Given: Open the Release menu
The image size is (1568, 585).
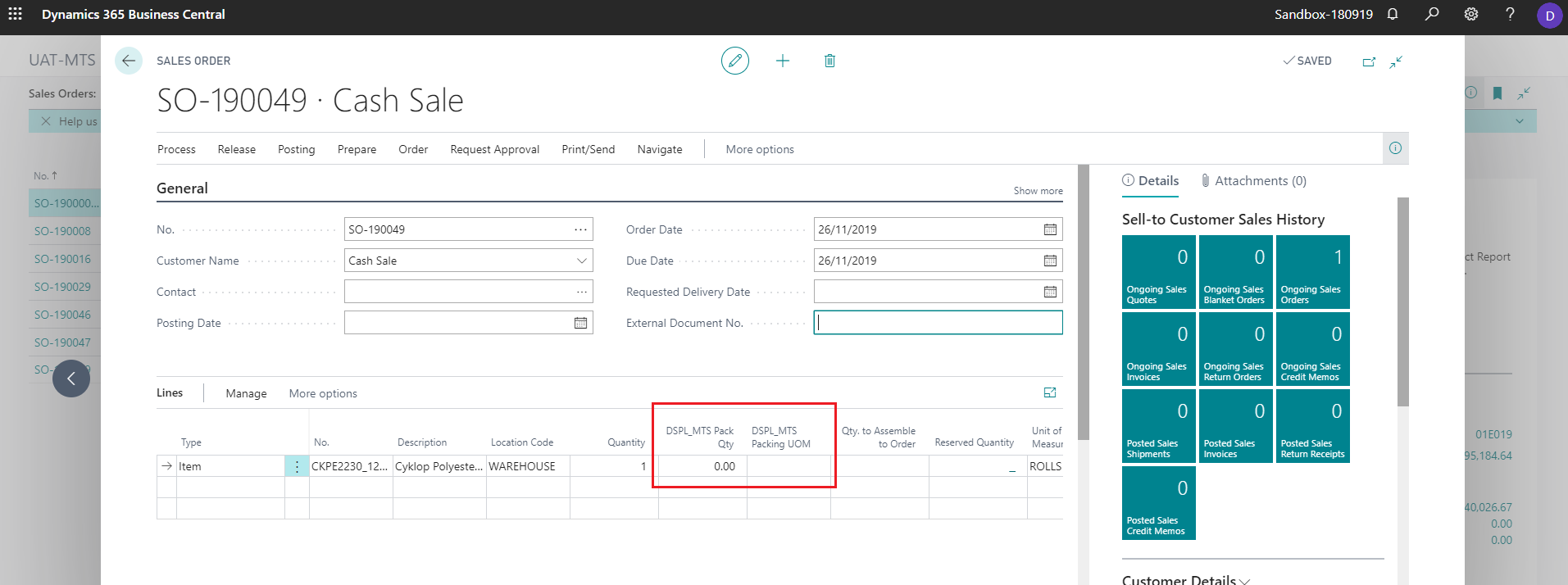Looking at the screenshot, I should pos(237,149).
